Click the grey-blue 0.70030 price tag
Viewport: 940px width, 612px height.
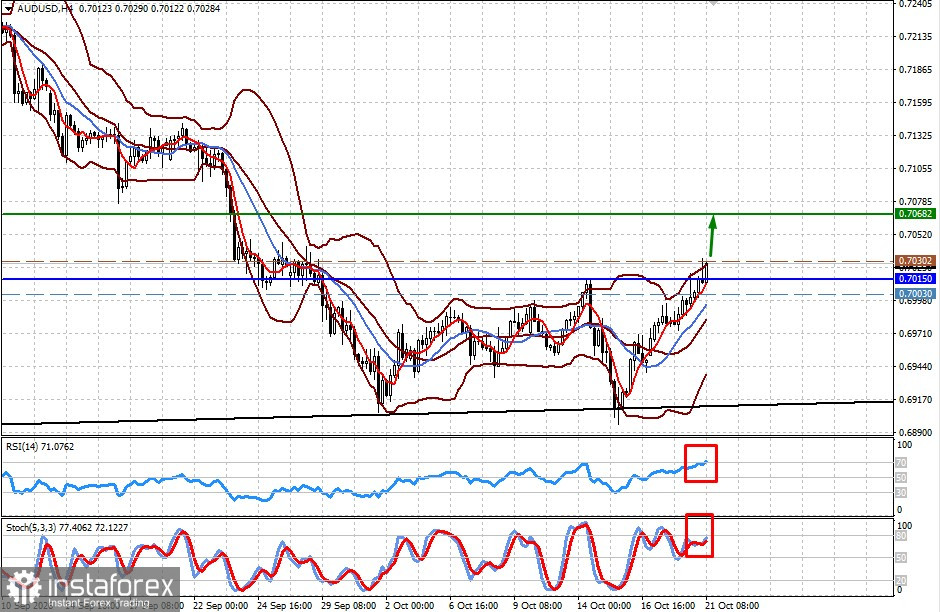pyautogui.click(x=915, y=294)
